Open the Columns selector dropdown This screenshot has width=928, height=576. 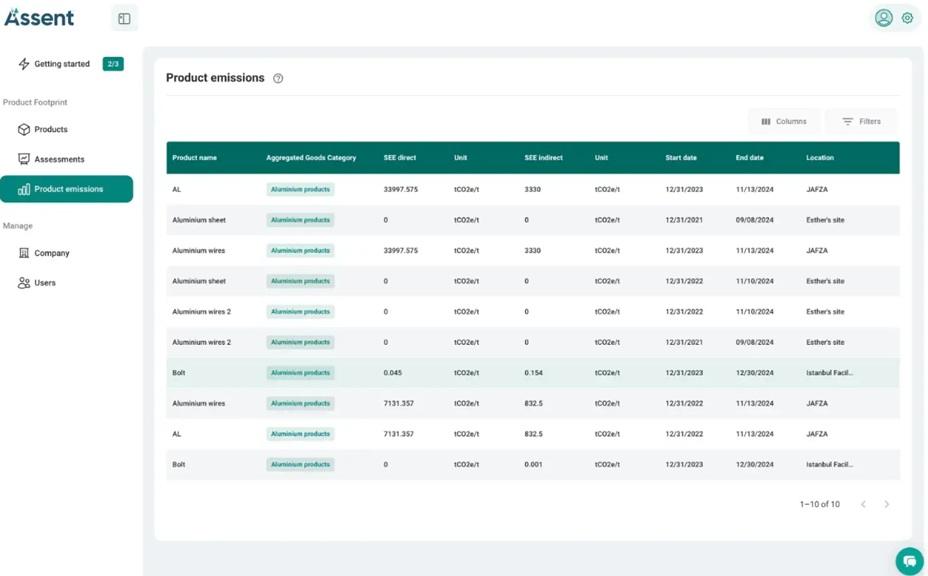click(784, 121)
